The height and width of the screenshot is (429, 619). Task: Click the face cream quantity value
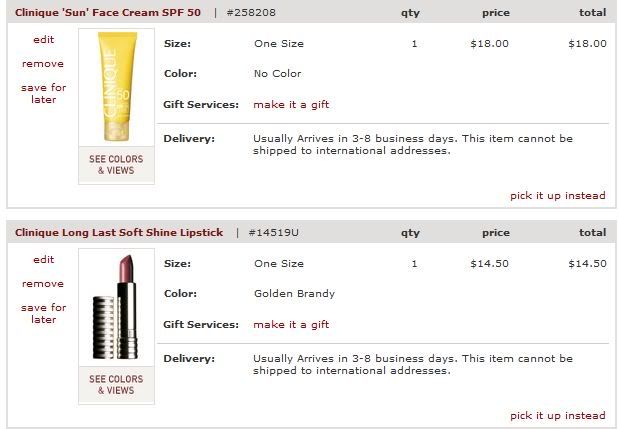(x=414, y=44)
